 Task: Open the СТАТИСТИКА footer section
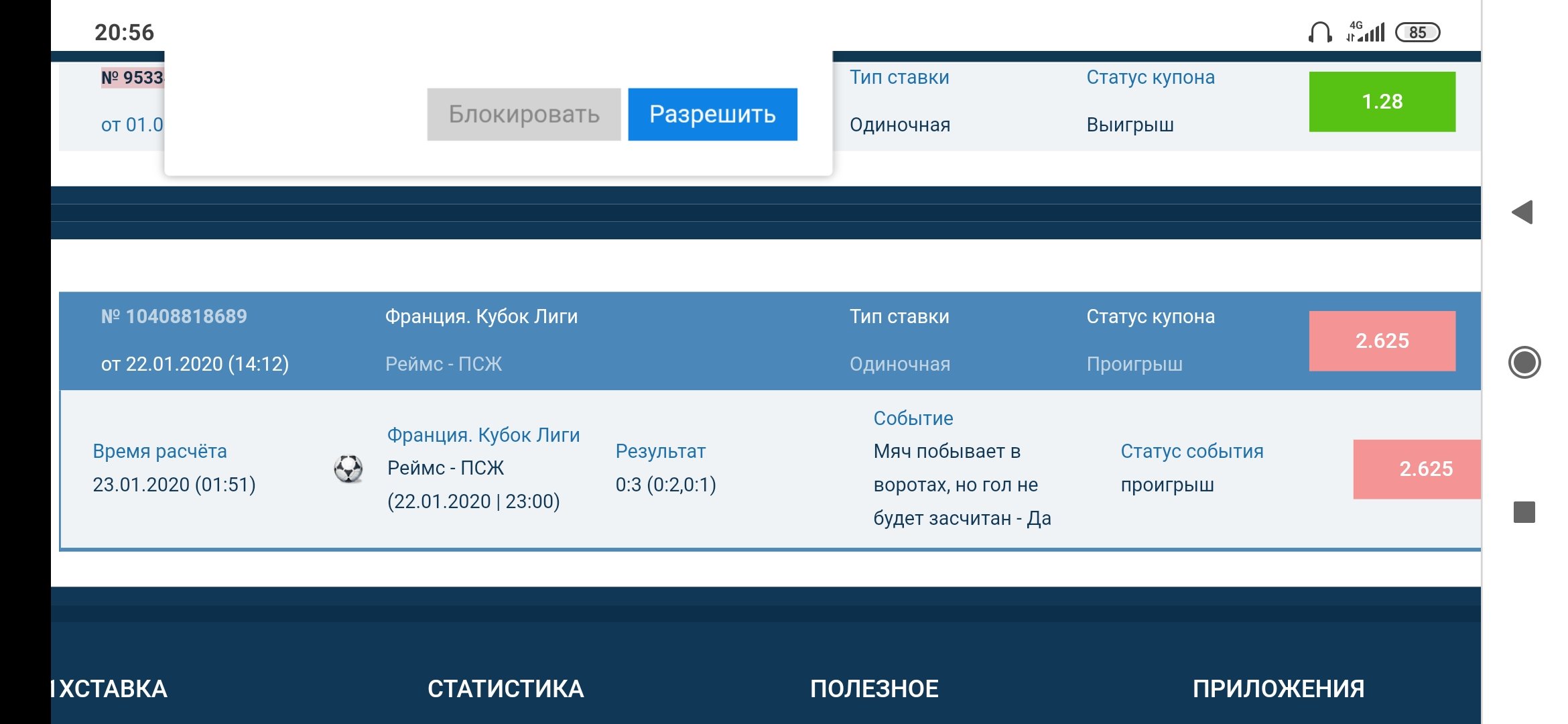pyautogui.click(x=505, y=688)
